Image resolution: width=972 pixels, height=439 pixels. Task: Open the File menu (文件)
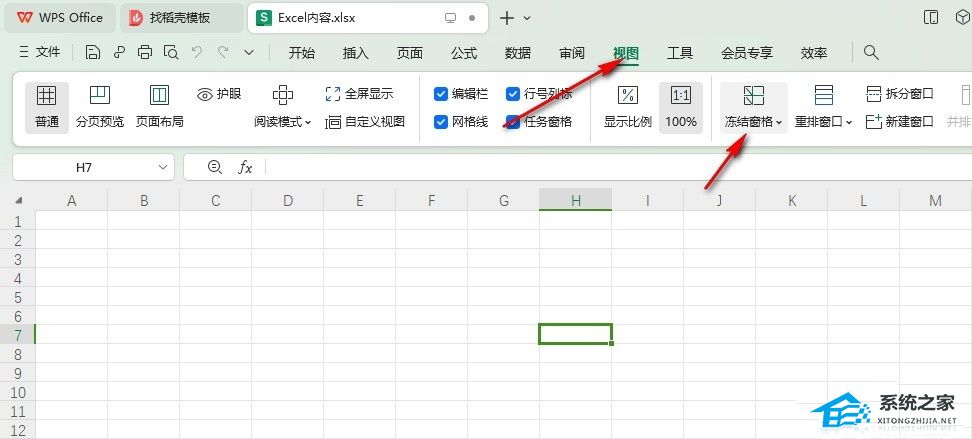(x=40, y=53)
